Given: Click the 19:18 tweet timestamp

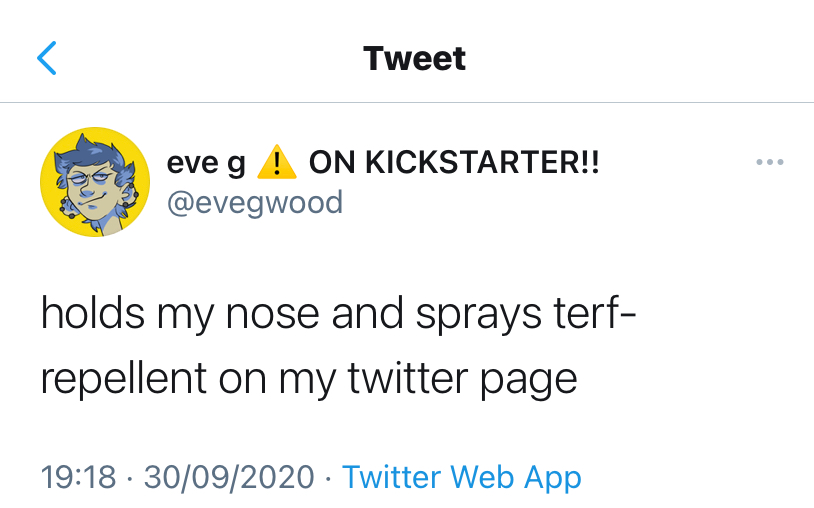Looking at the screenshot, I should coord(79,477).
